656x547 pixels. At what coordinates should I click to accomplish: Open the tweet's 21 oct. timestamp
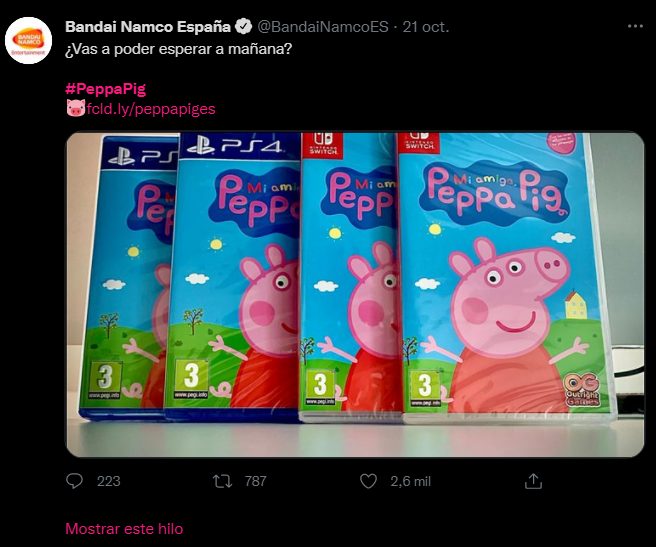coord(425,25)
